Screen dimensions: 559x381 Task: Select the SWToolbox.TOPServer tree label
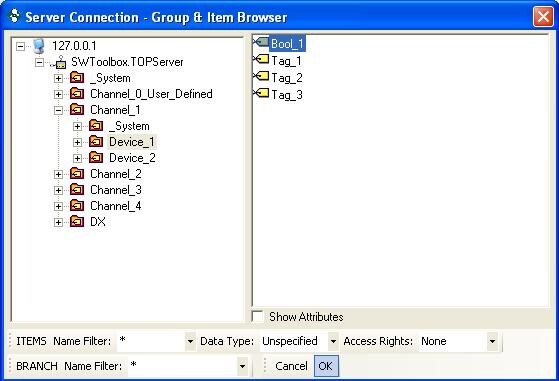tap(127, 62)
